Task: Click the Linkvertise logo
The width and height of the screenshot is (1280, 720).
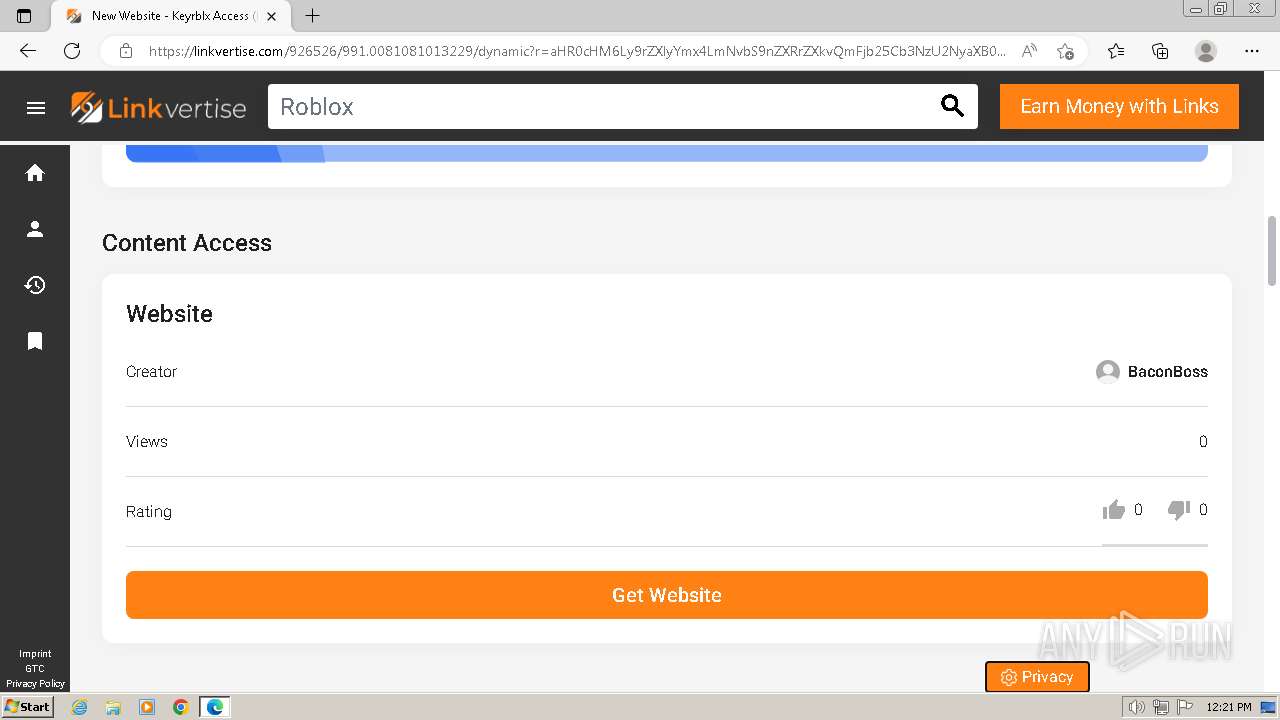Action: 158,108
